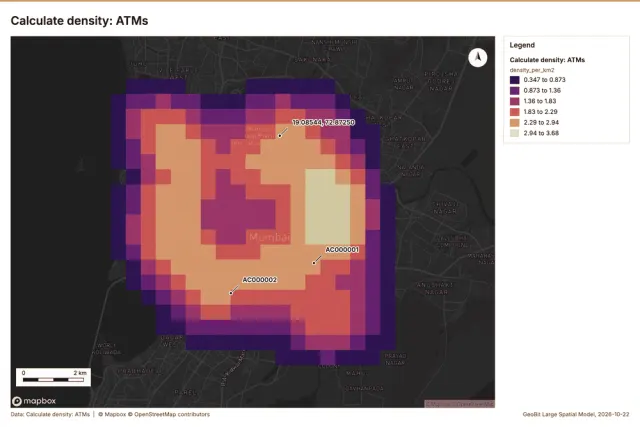The height and width of the screenshot is (427, 640).
Task: Click the marker dot for AC000002
Action: (x=231, y=293)
